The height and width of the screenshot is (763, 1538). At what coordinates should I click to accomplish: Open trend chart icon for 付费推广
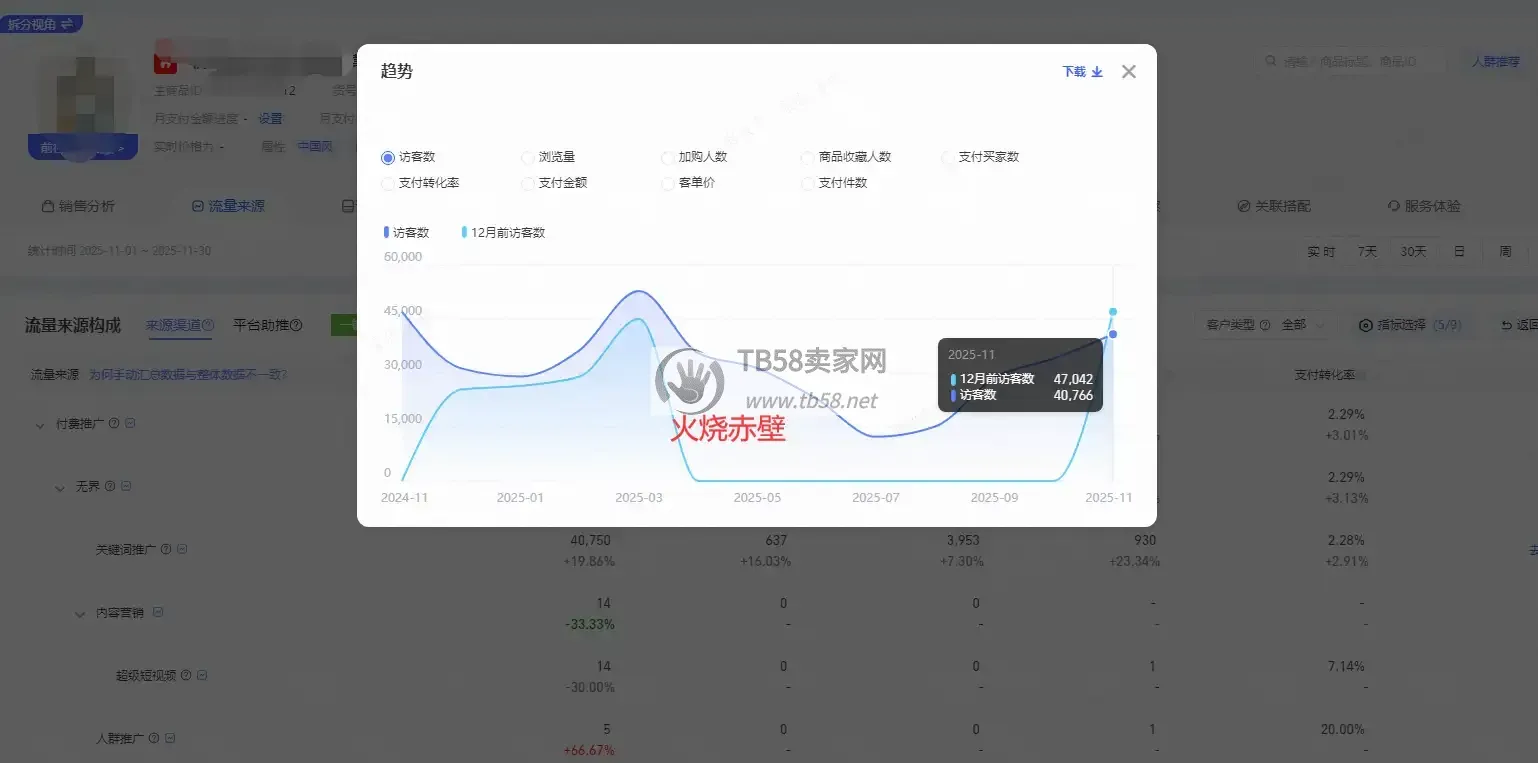pyautogui.click(x=130, y=424)
